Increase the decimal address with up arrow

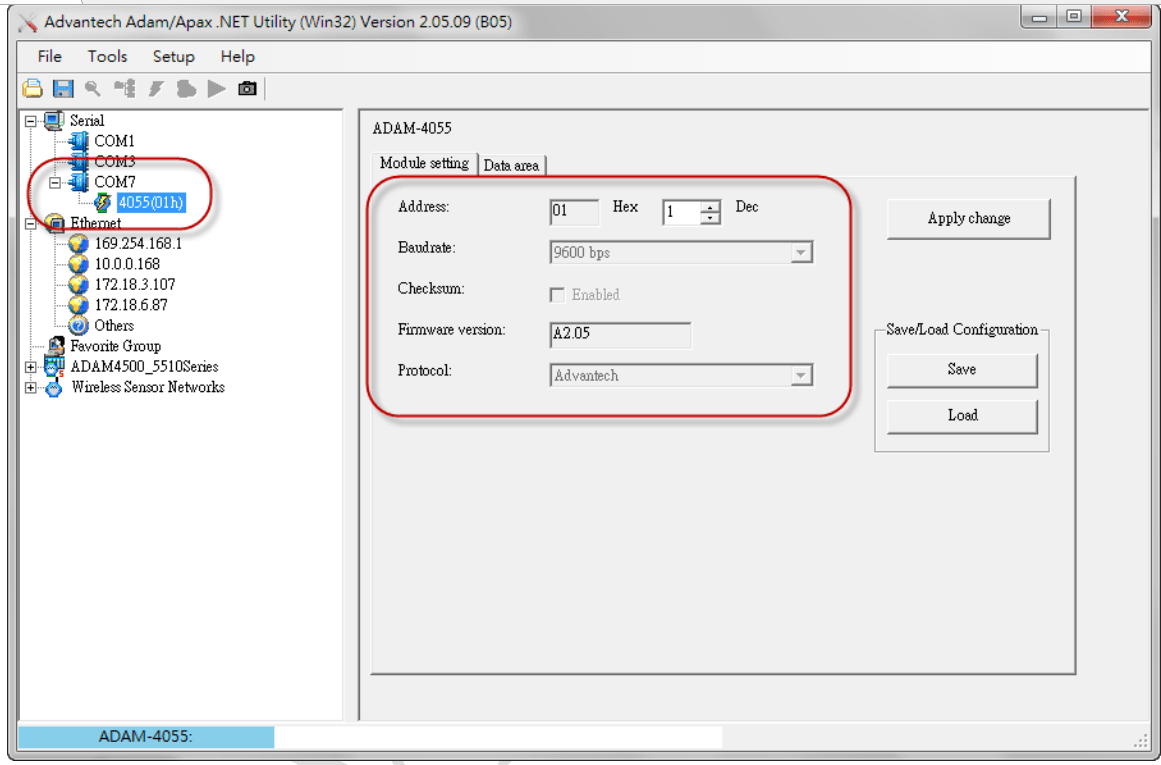710,207
